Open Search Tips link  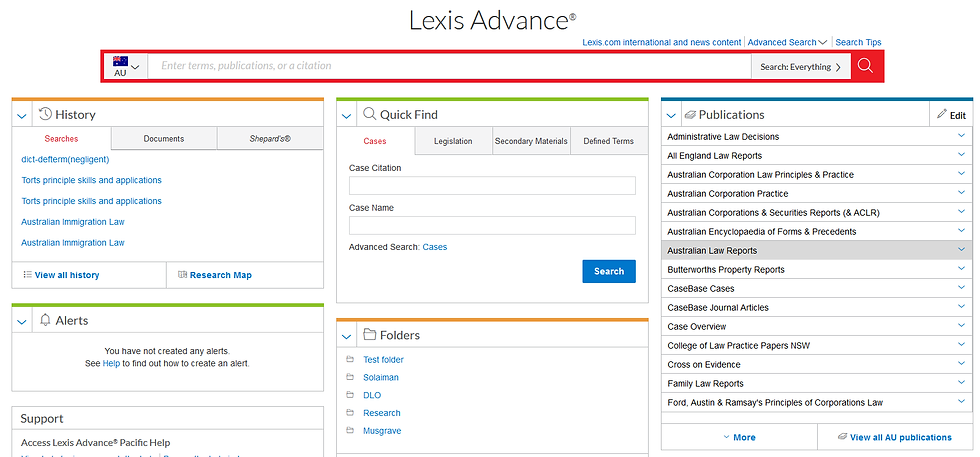858,43
